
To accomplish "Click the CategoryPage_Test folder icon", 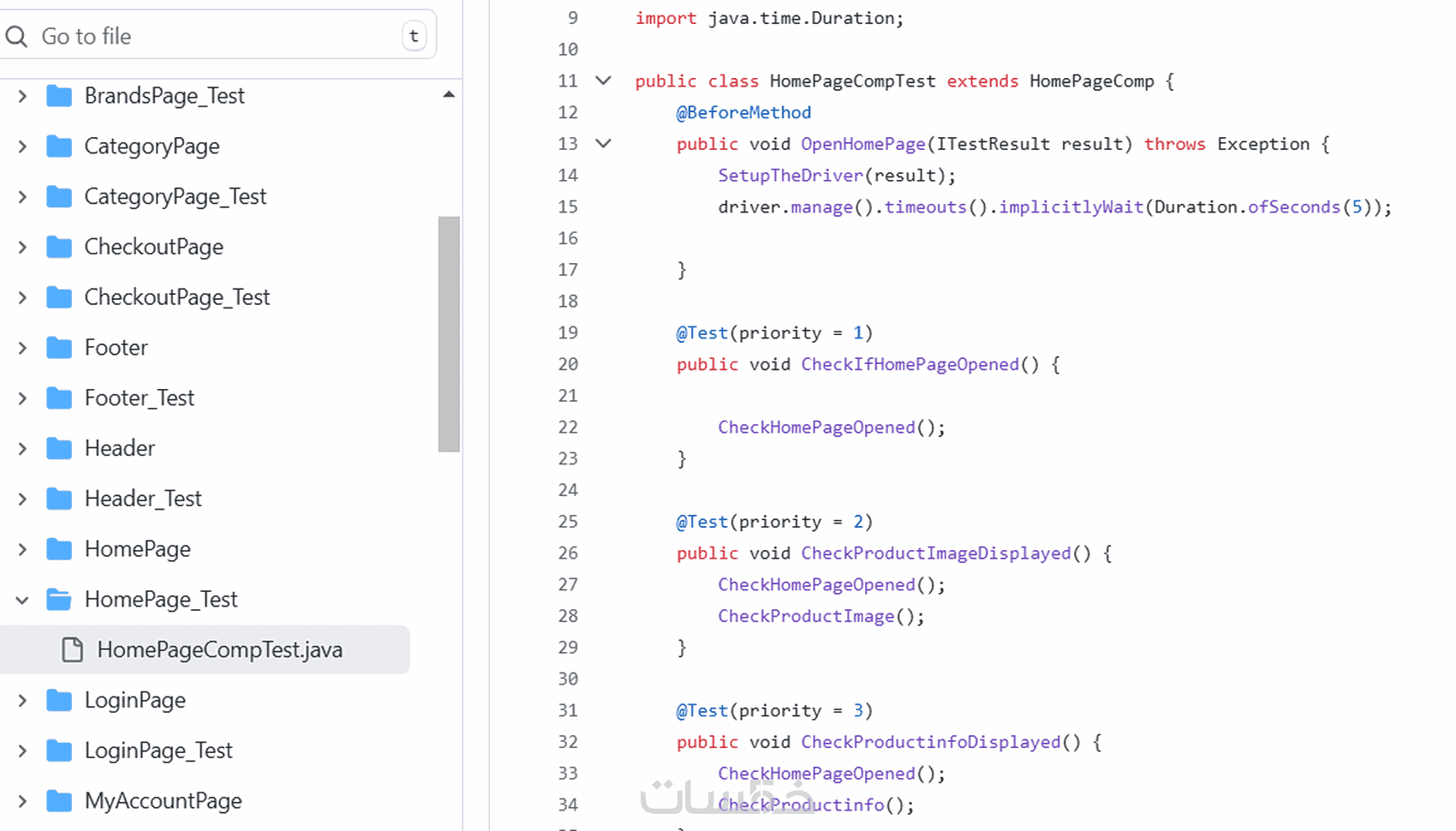I will pos(59,197).
